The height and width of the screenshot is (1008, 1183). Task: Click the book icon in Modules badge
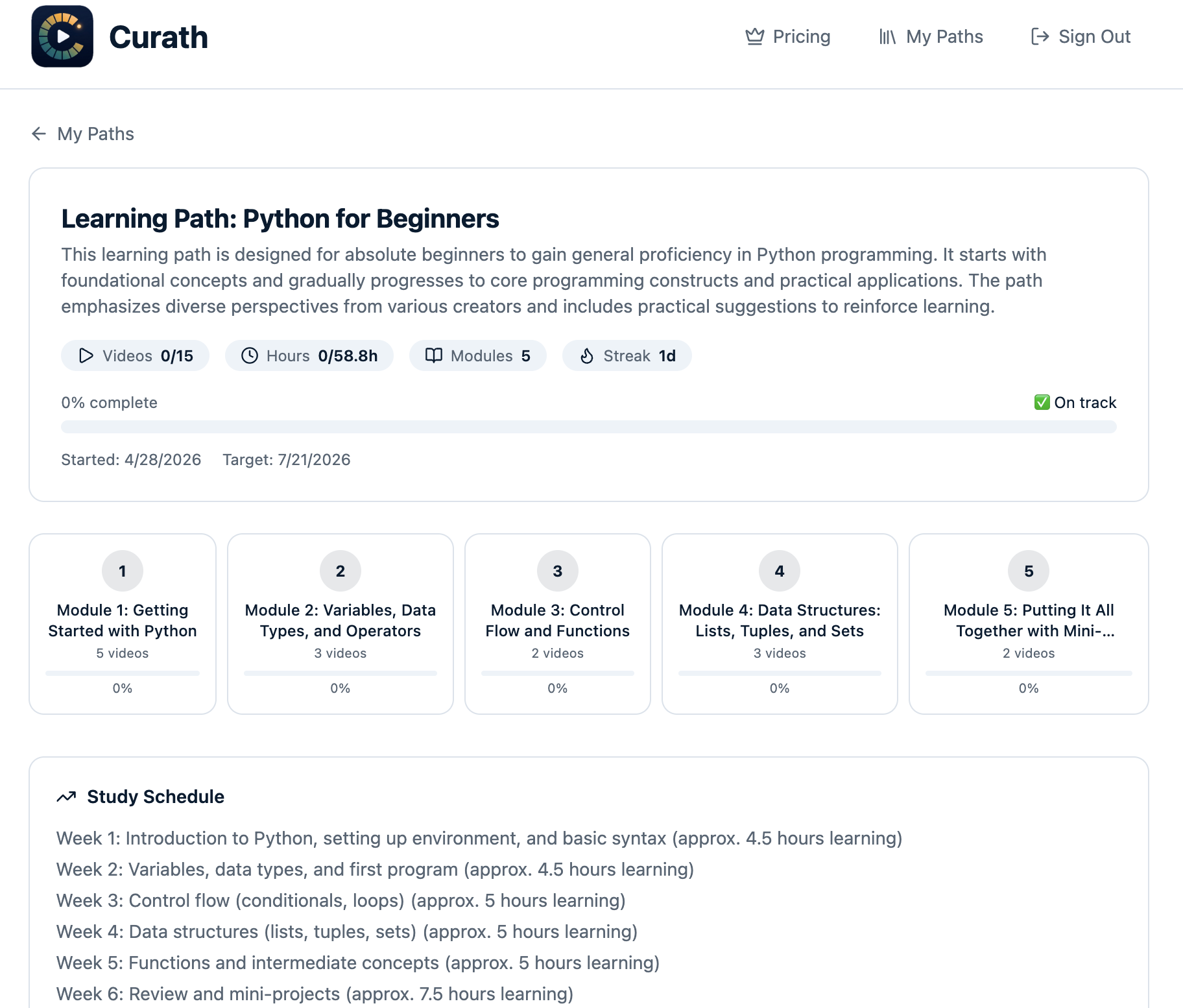[x=434, y=355]
